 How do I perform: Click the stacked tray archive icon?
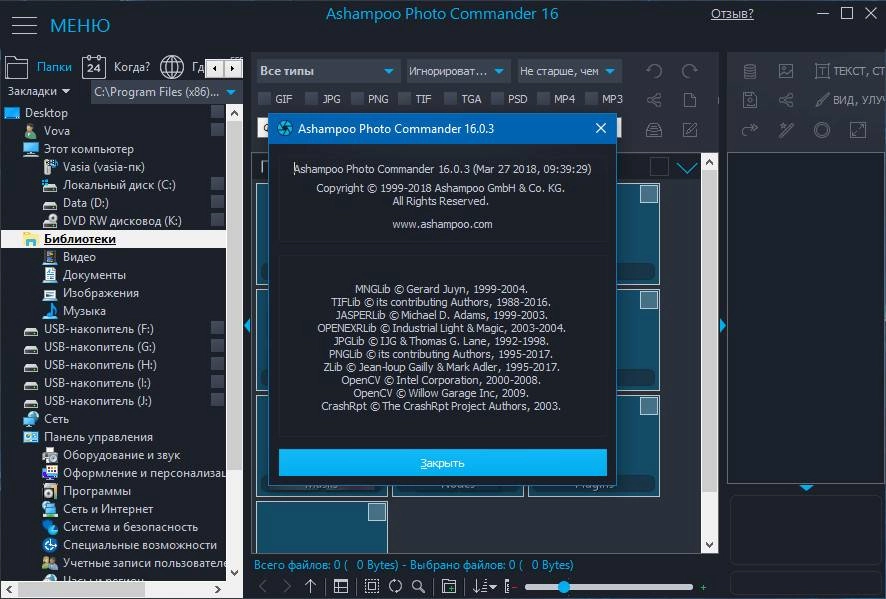[x=654, y=130]
